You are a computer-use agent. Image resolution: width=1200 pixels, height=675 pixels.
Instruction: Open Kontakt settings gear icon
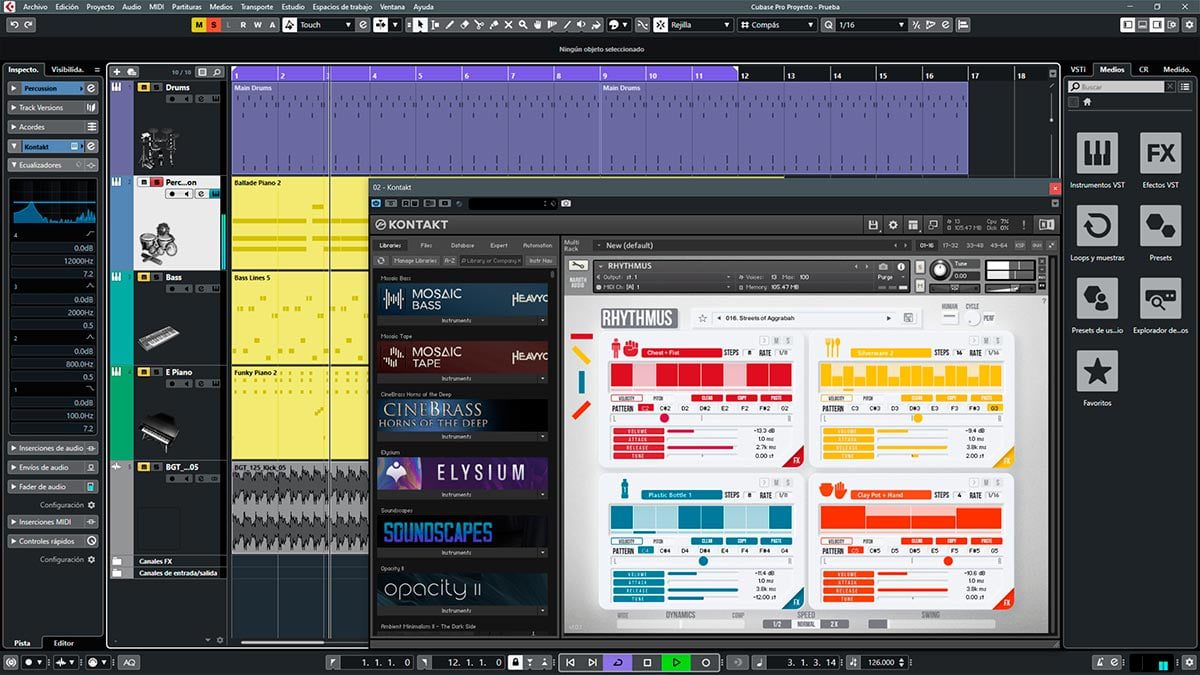tap(893, 225)
